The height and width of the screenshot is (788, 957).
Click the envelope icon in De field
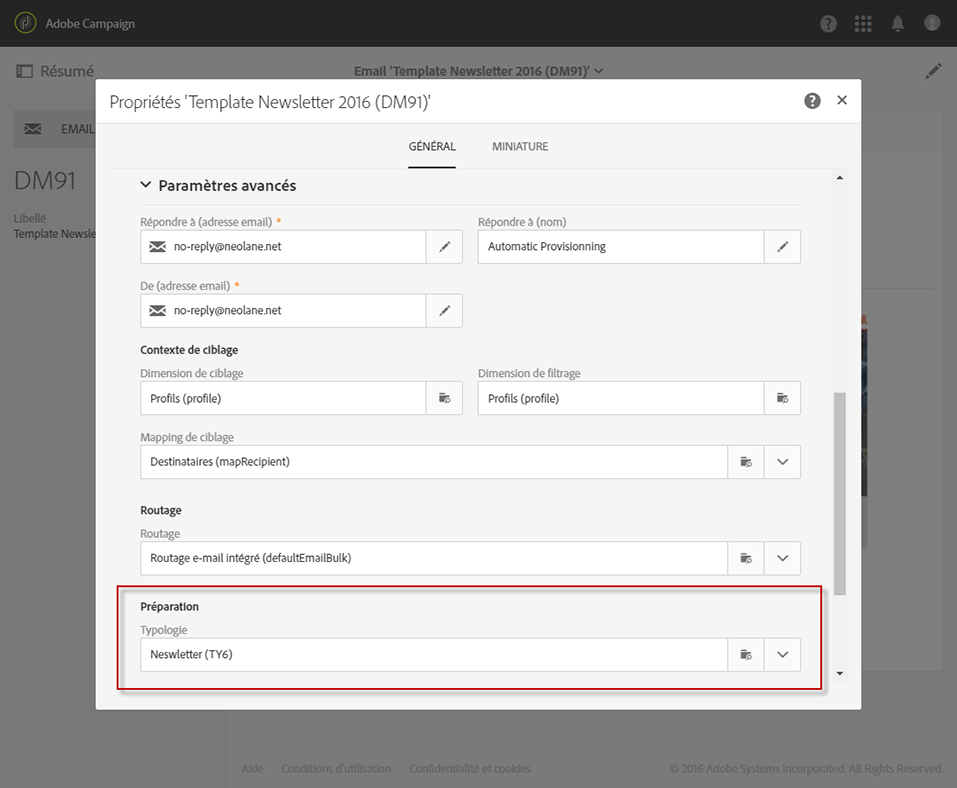click(x=157, y=311)
